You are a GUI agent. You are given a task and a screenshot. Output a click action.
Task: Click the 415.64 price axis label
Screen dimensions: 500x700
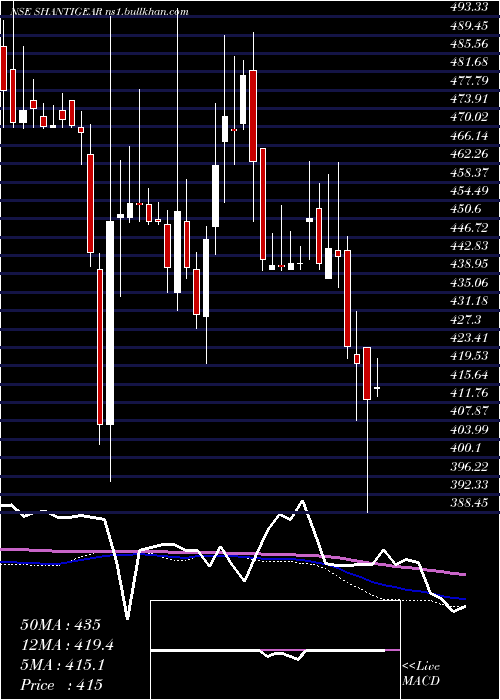[468, 374]
